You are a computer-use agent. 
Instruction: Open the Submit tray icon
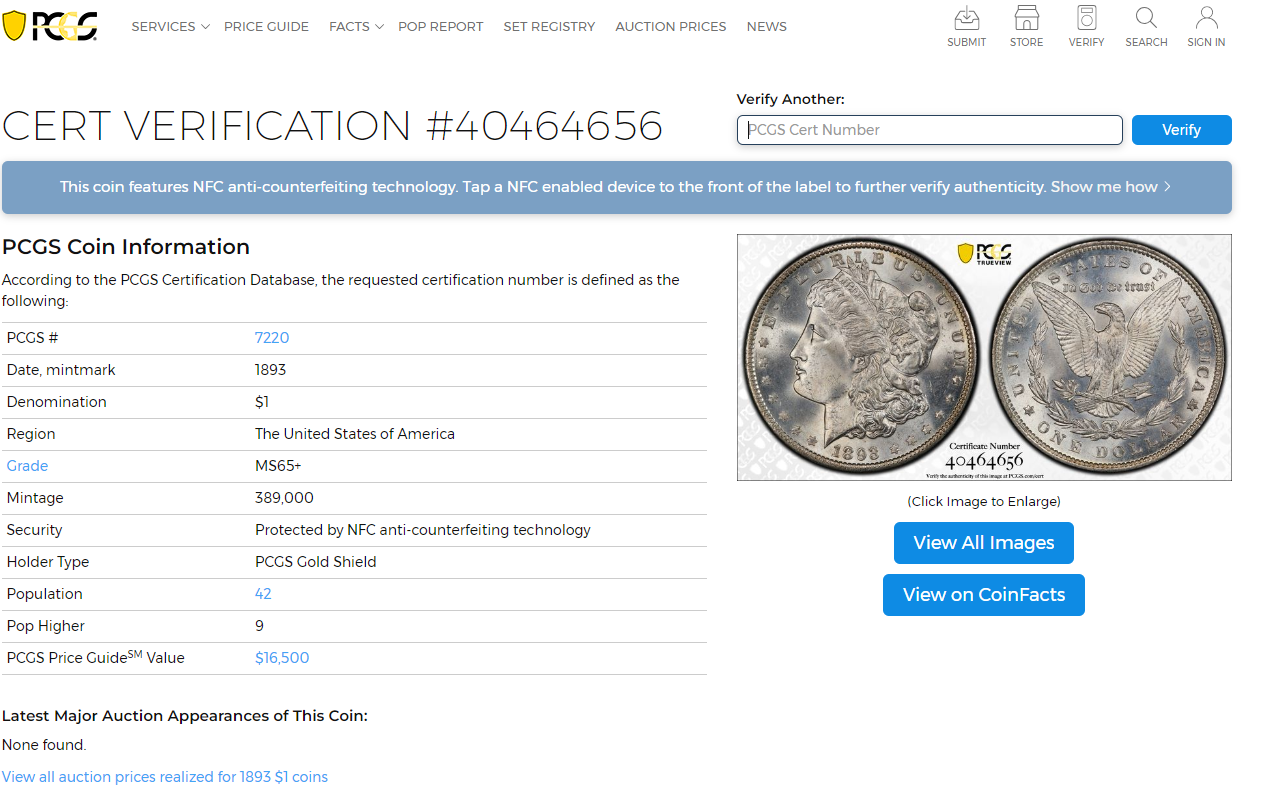point(966,19)
